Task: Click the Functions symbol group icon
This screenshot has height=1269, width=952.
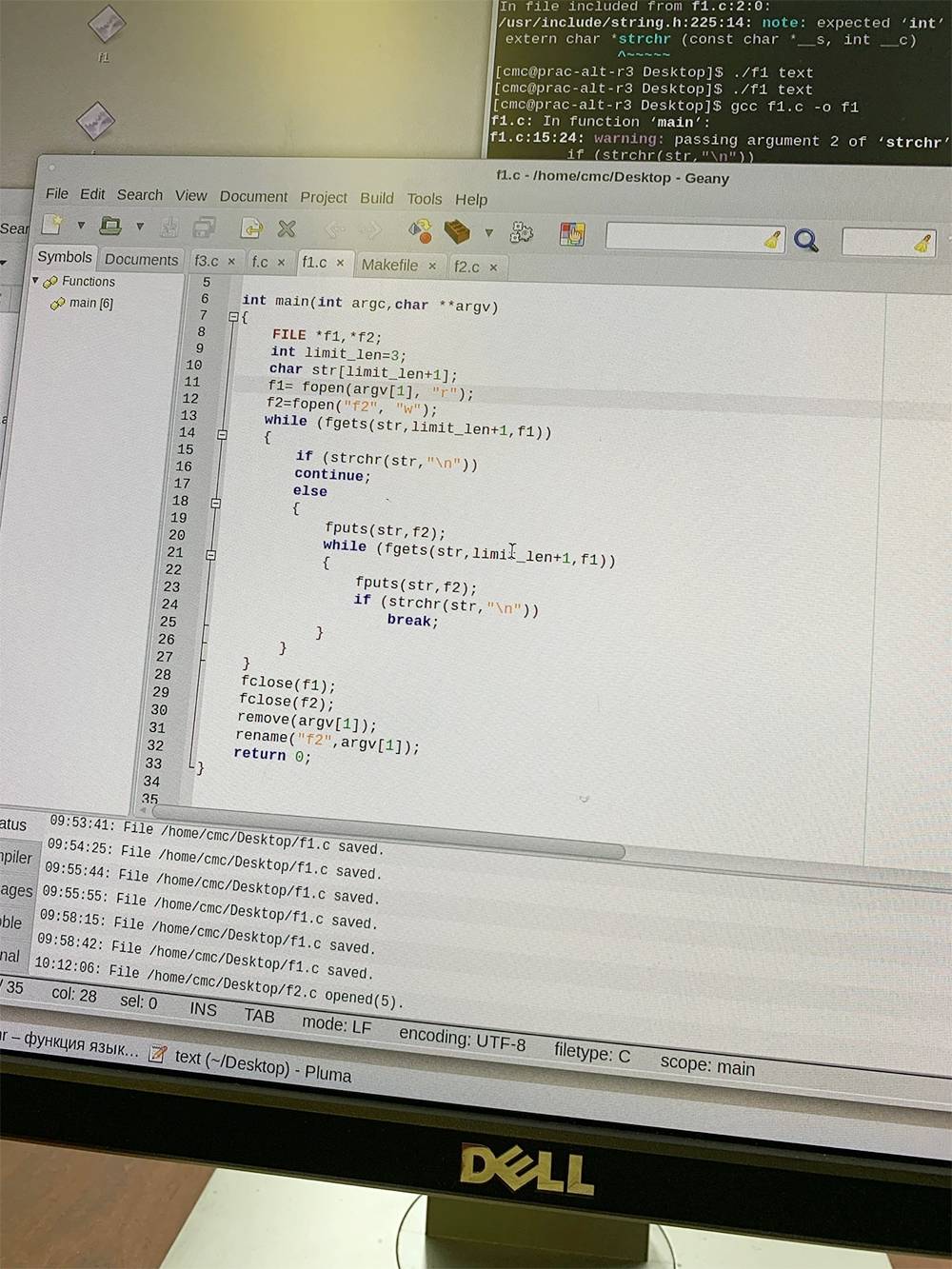Action: pos(50,282)
